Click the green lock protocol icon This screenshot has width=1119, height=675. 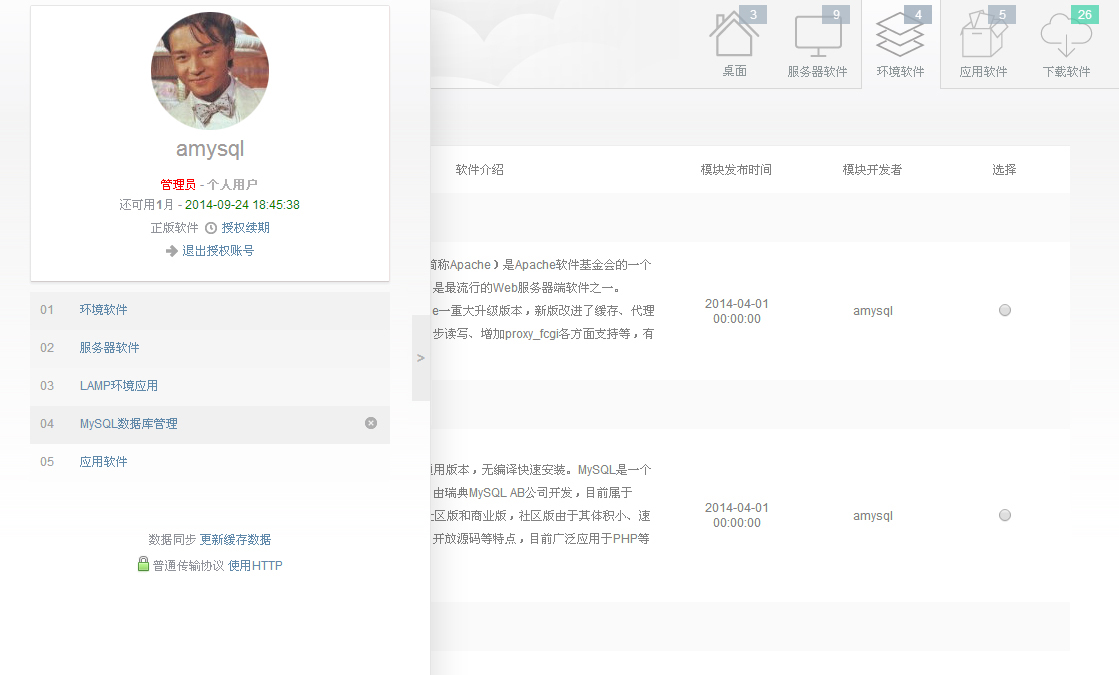coord(143,564)
